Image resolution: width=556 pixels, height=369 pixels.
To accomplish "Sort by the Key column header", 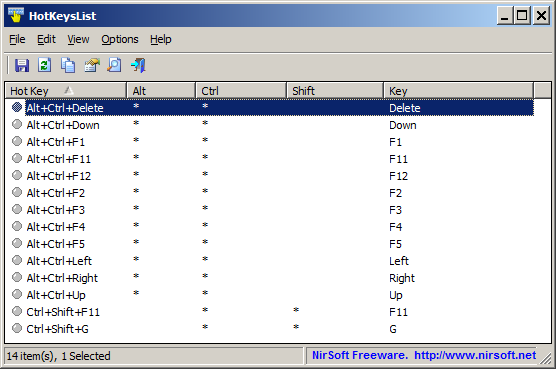I will click(x=458, y=90).
